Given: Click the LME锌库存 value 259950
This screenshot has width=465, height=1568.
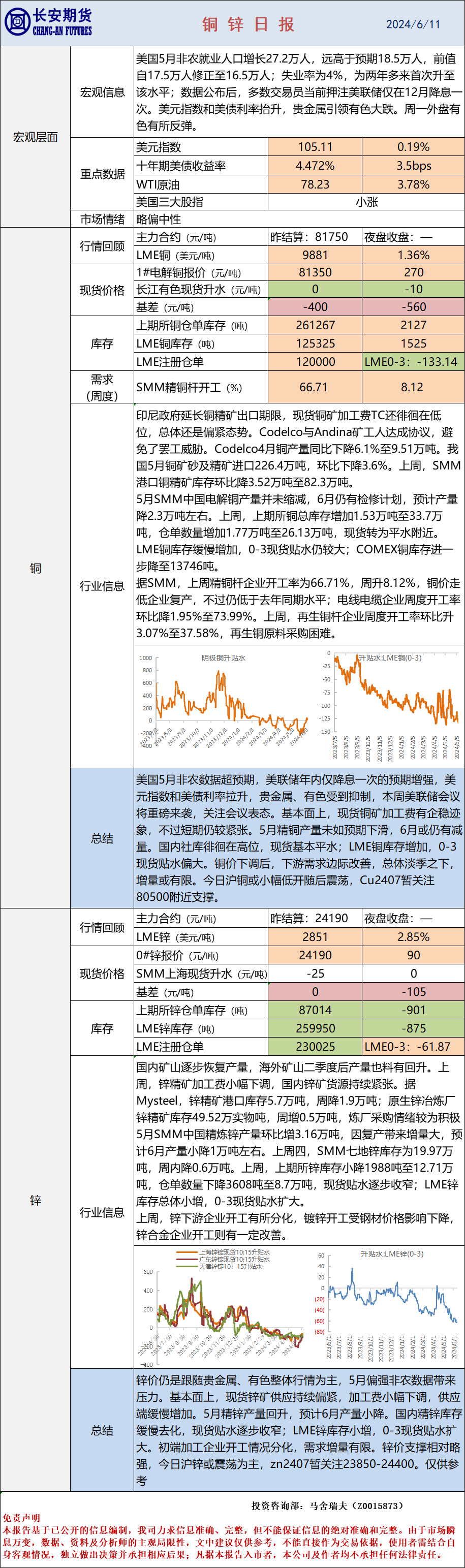Looking at the screenshot, I should [315, 1028].
